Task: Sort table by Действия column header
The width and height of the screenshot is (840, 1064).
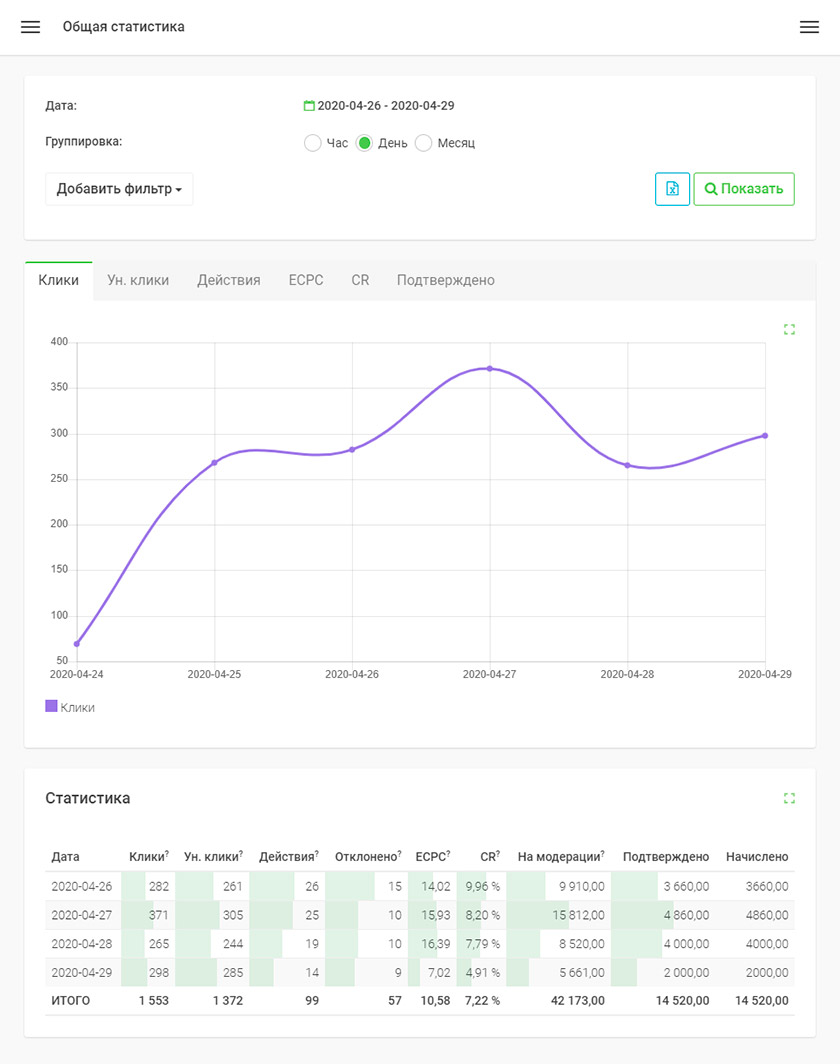Action: [287, 856]
